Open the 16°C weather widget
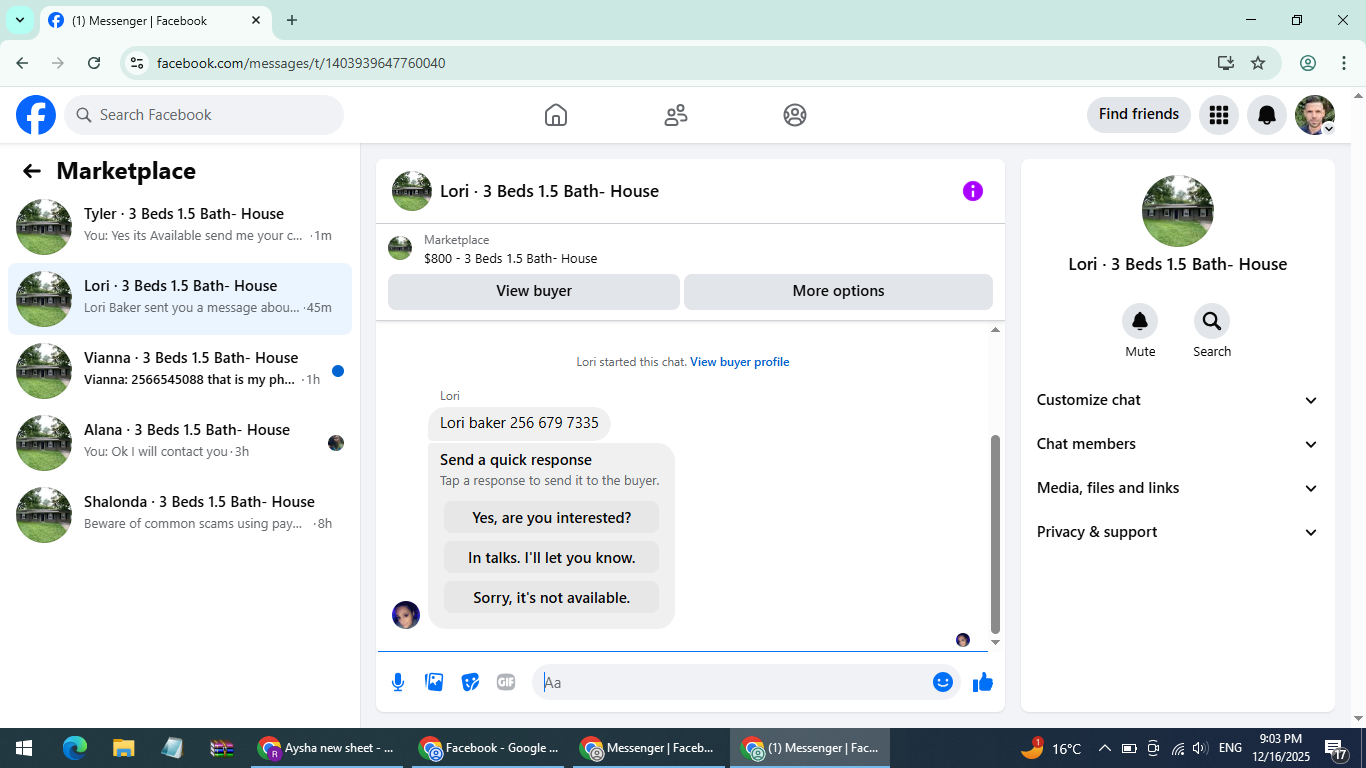1366x768 pixels. coord(1051,748)
